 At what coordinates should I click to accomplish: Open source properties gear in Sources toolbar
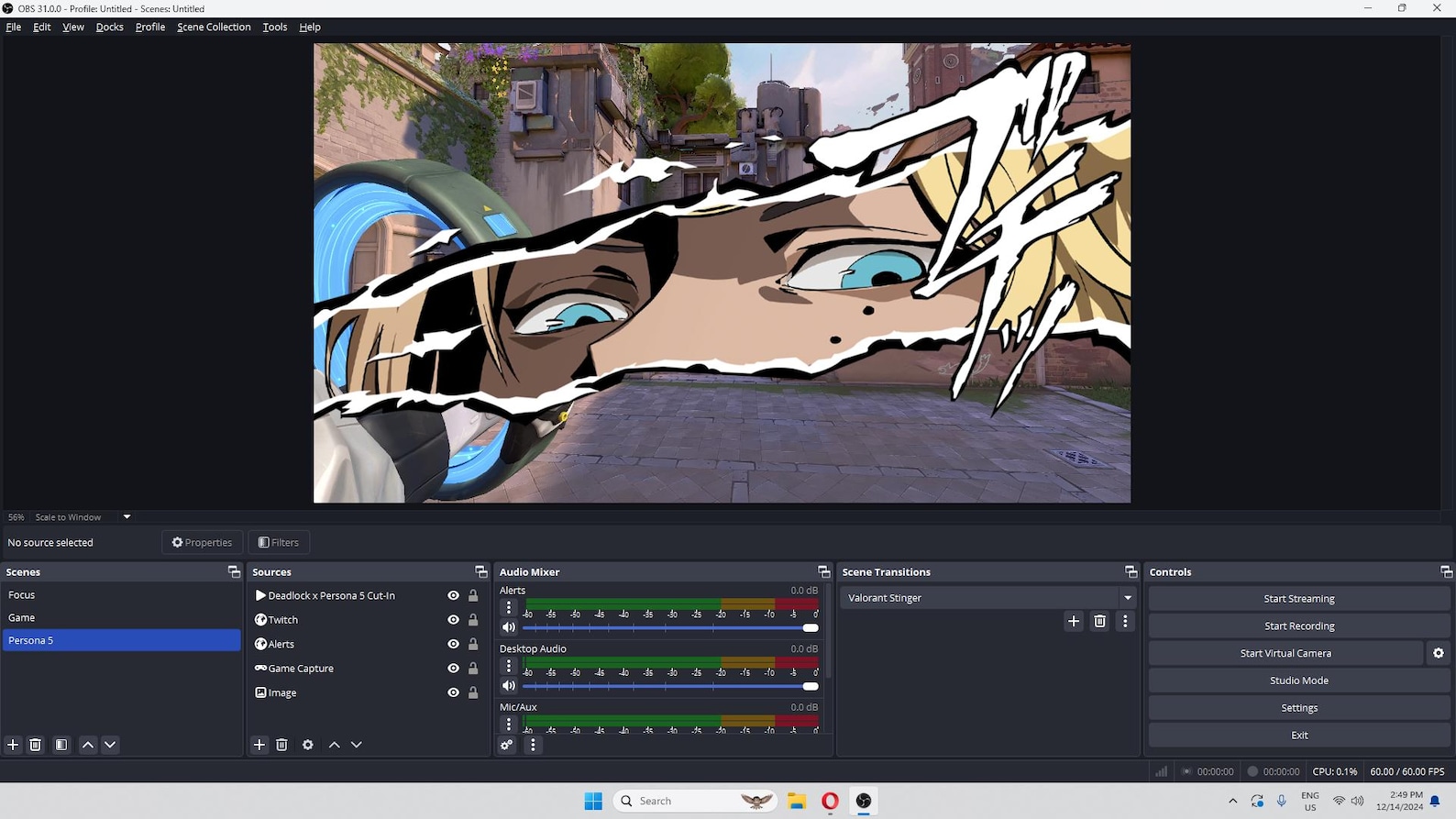tap(308, 745)
